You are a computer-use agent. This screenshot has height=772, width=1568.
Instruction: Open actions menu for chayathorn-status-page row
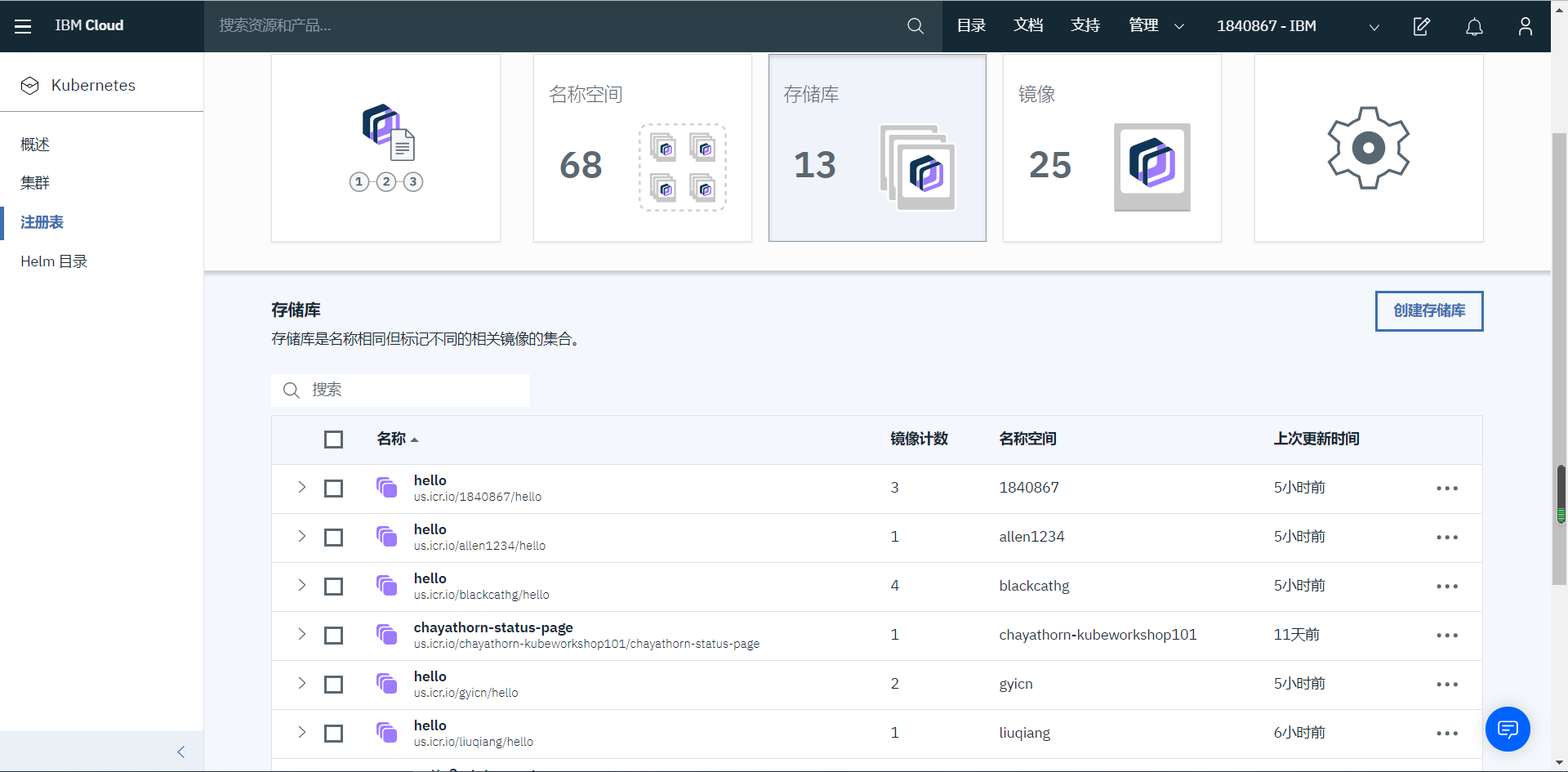pos(1447,636)
